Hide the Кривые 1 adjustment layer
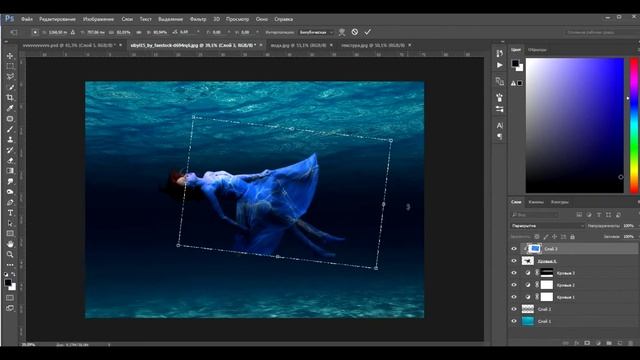Screen dimensions: 640x360 coord(514,297)
